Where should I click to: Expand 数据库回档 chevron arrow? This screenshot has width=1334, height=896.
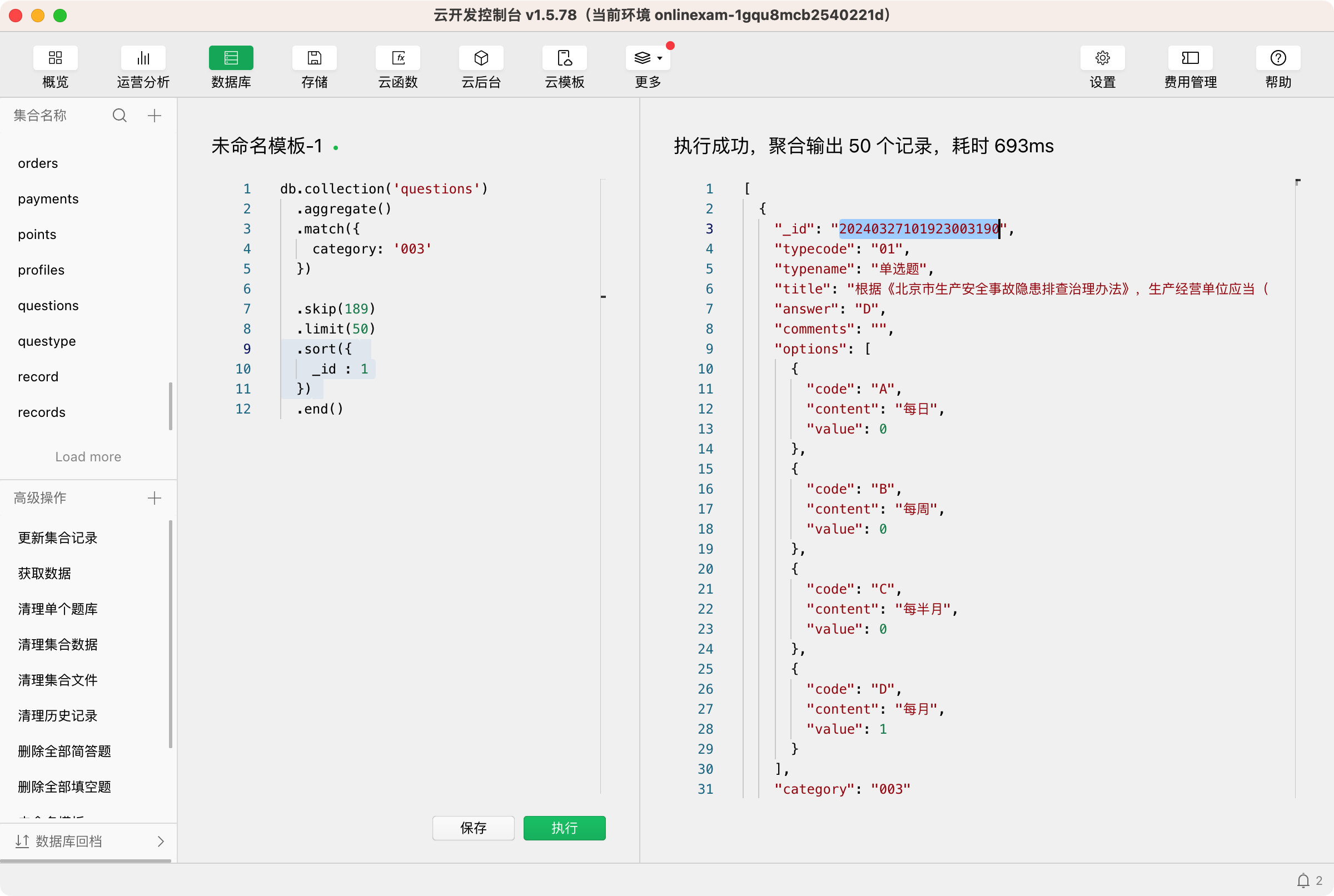click(161, 841)
